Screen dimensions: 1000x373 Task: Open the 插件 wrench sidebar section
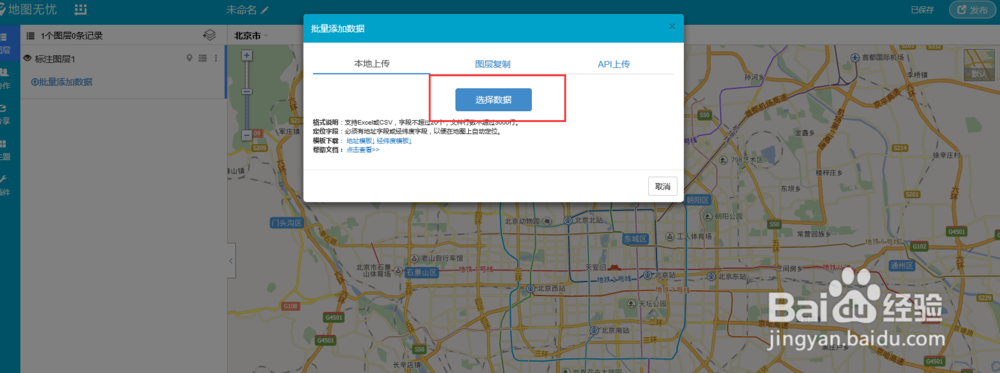pyautogui.click(x=4, y=185)
